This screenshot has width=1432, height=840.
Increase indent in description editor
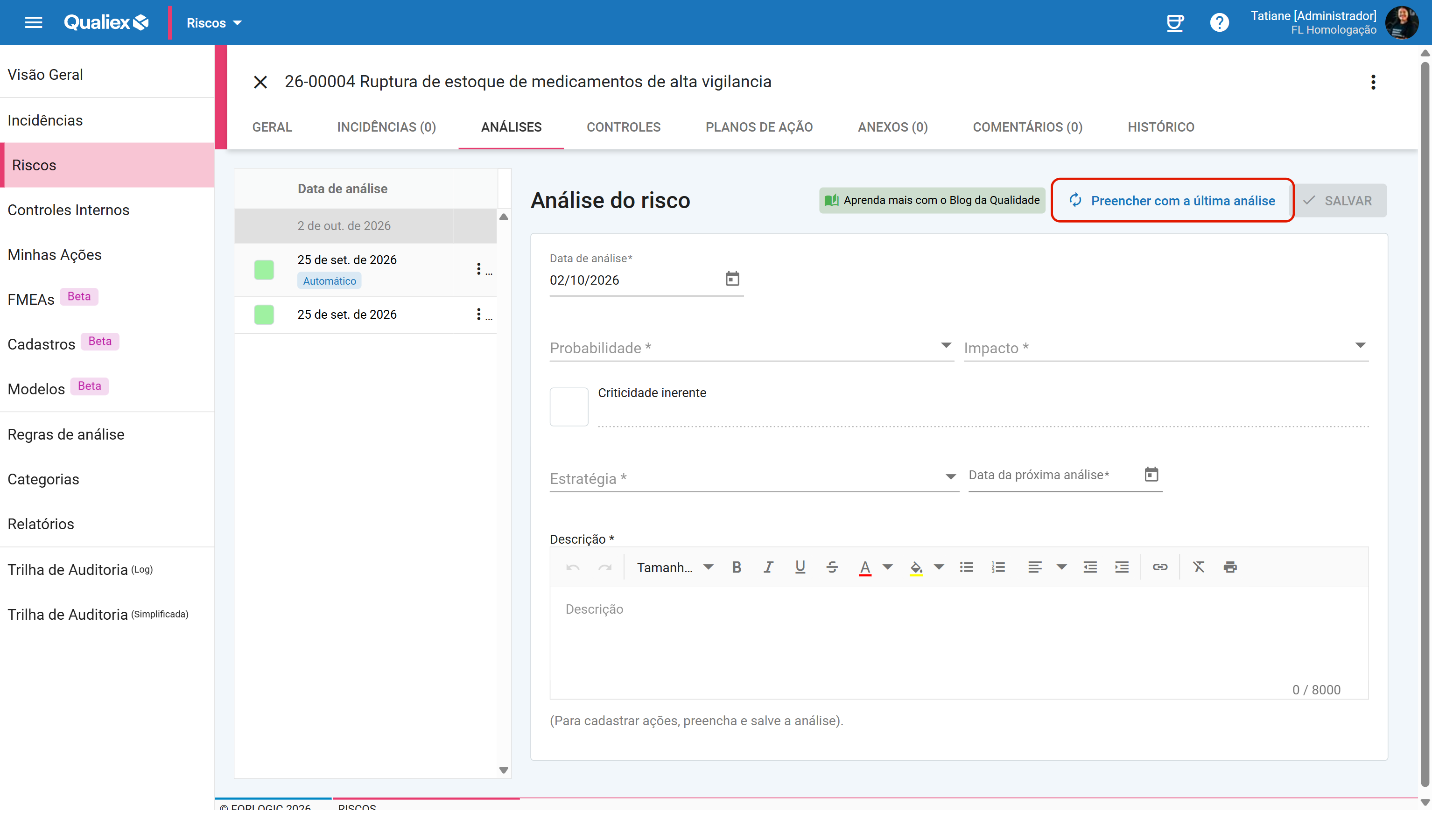point(1121,567)
